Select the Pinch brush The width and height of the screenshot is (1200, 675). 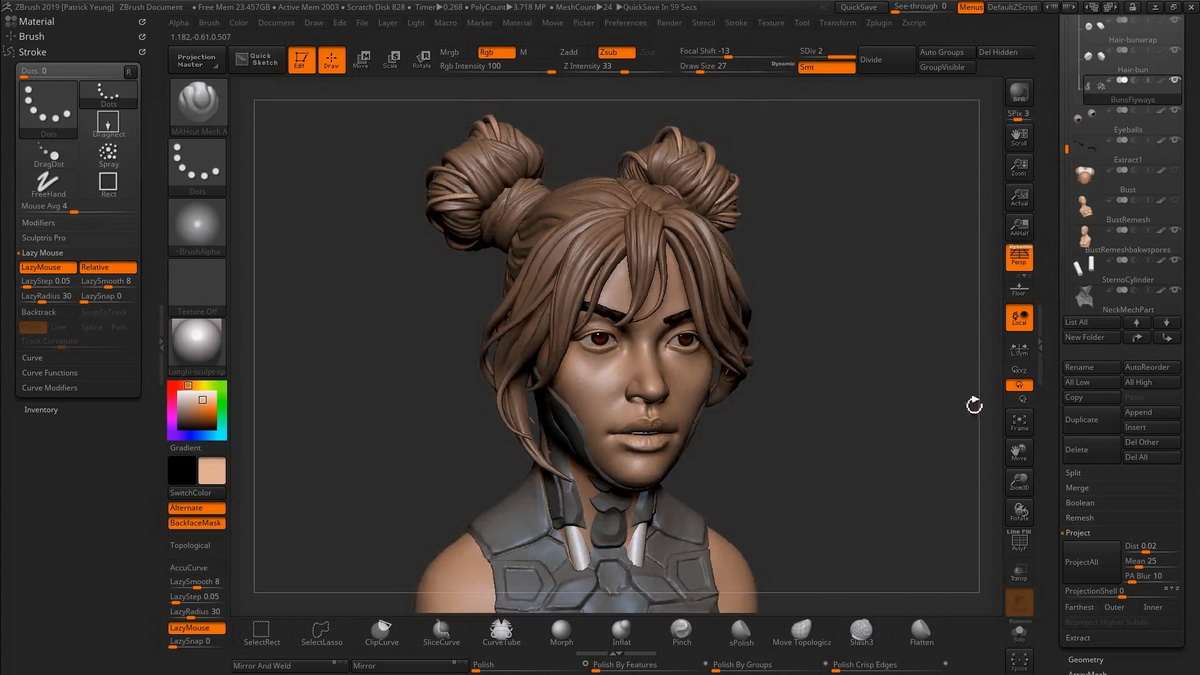[681, 633]
